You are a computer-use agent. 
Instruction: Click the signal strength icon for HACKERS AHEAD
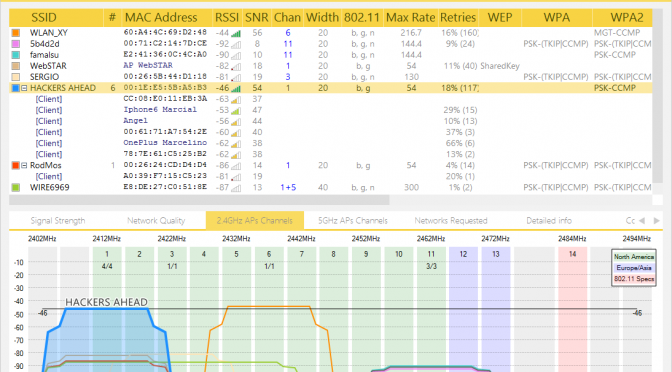pos(236,88)
